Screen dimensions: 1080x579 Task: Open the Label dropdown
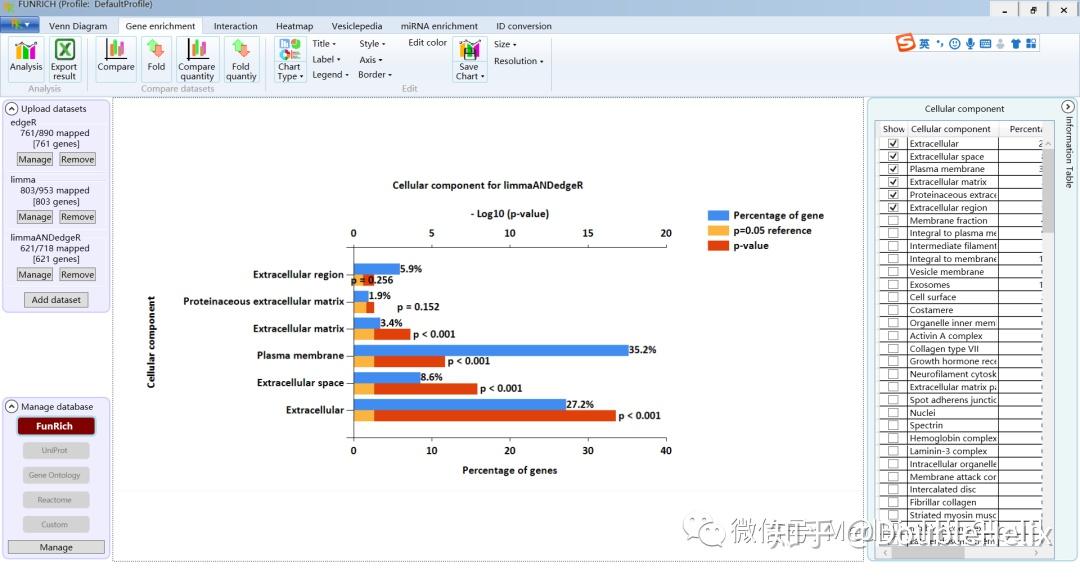[x=326, y=59]
